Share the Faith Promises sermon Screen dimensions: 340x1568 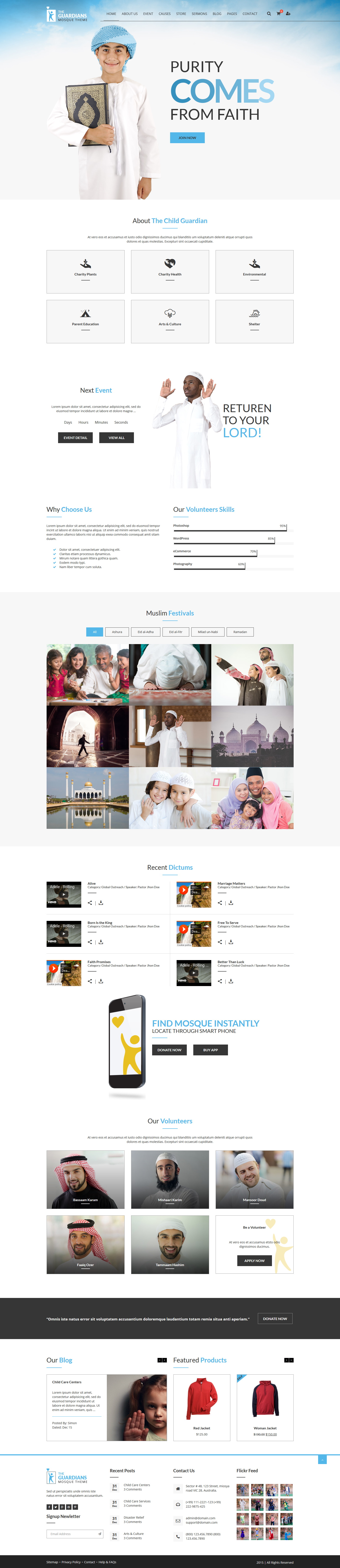point(90,981)
